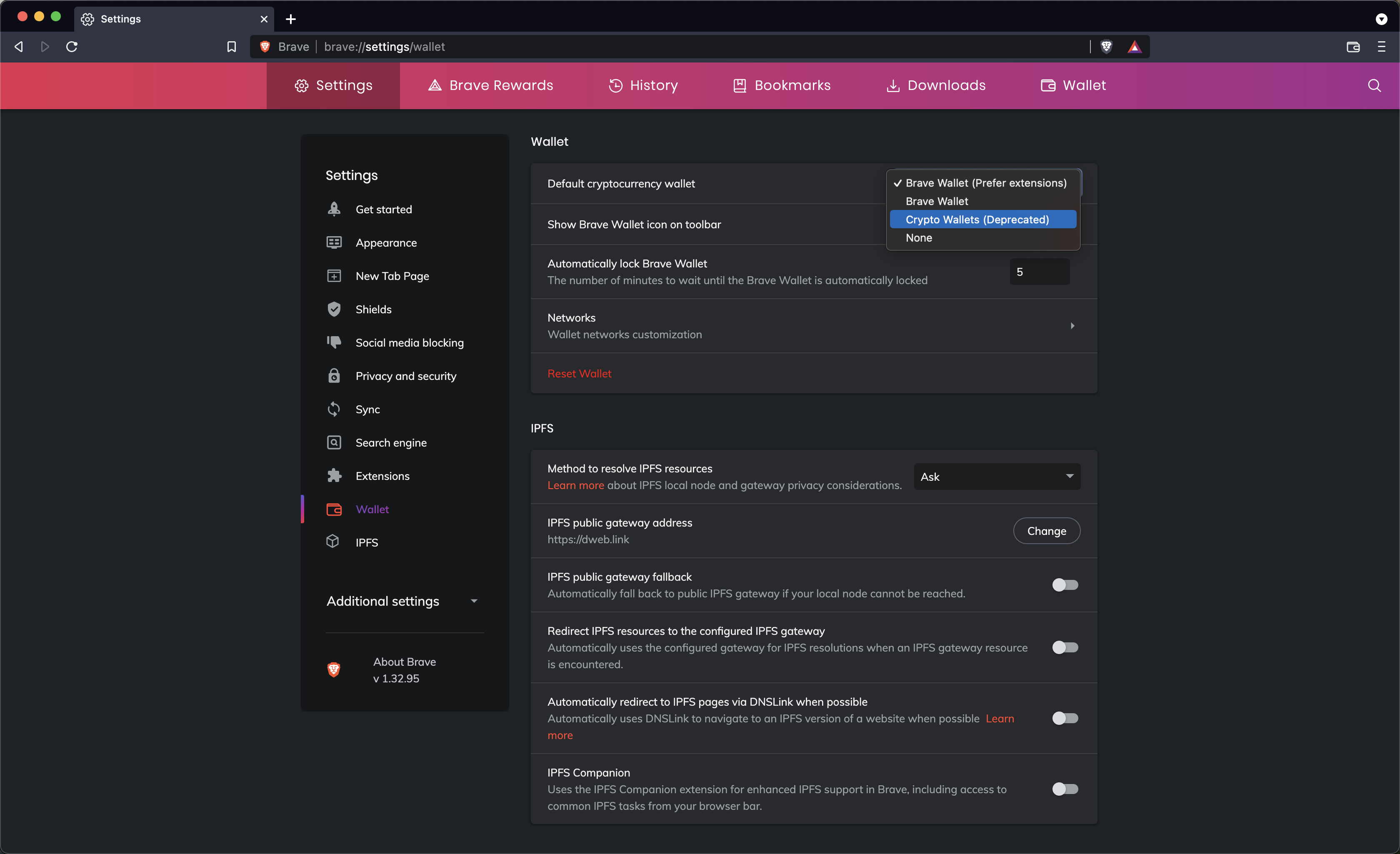The width and height of the screenshot is (1400, 854).
Task: Open Brave Shields settings from sidebar
Action: click(x=373, y=309)
